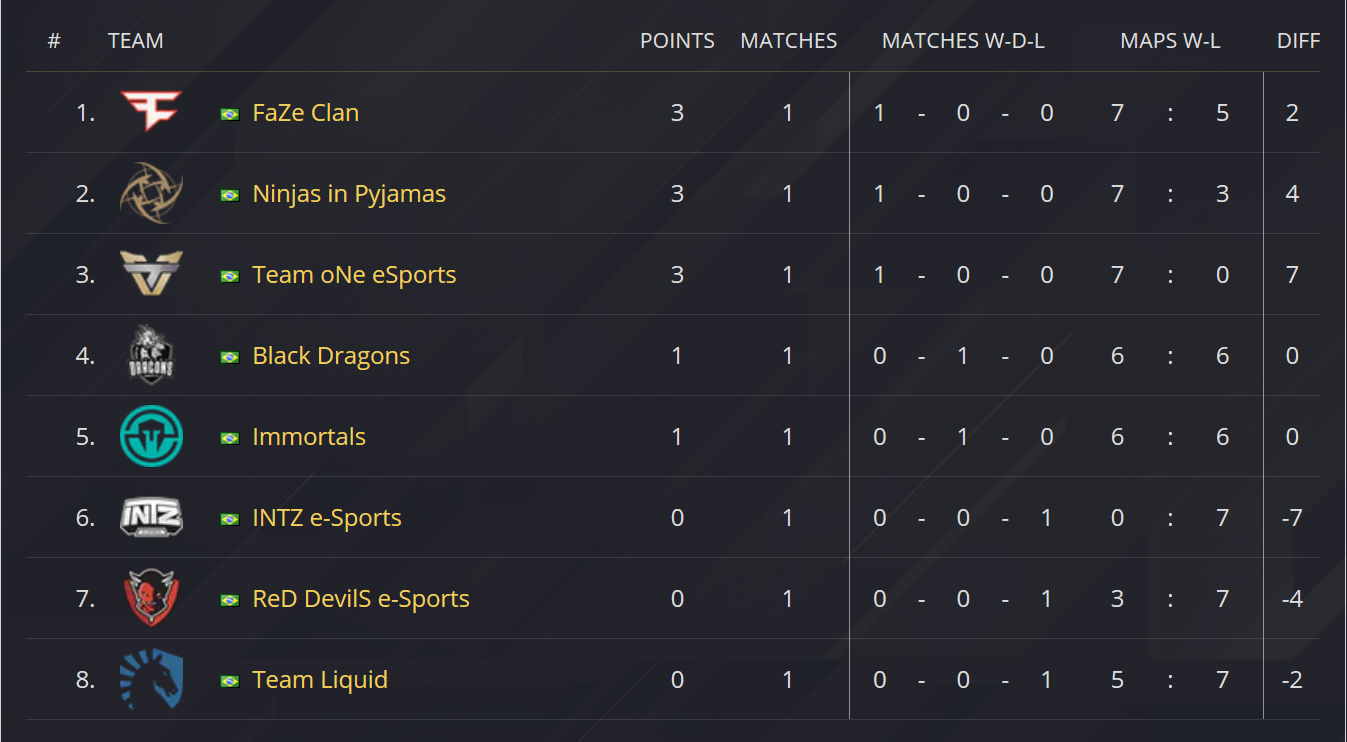1347x742 pixels.
Task: Click the MAPS W-L column header
Action: [1170, 41]
